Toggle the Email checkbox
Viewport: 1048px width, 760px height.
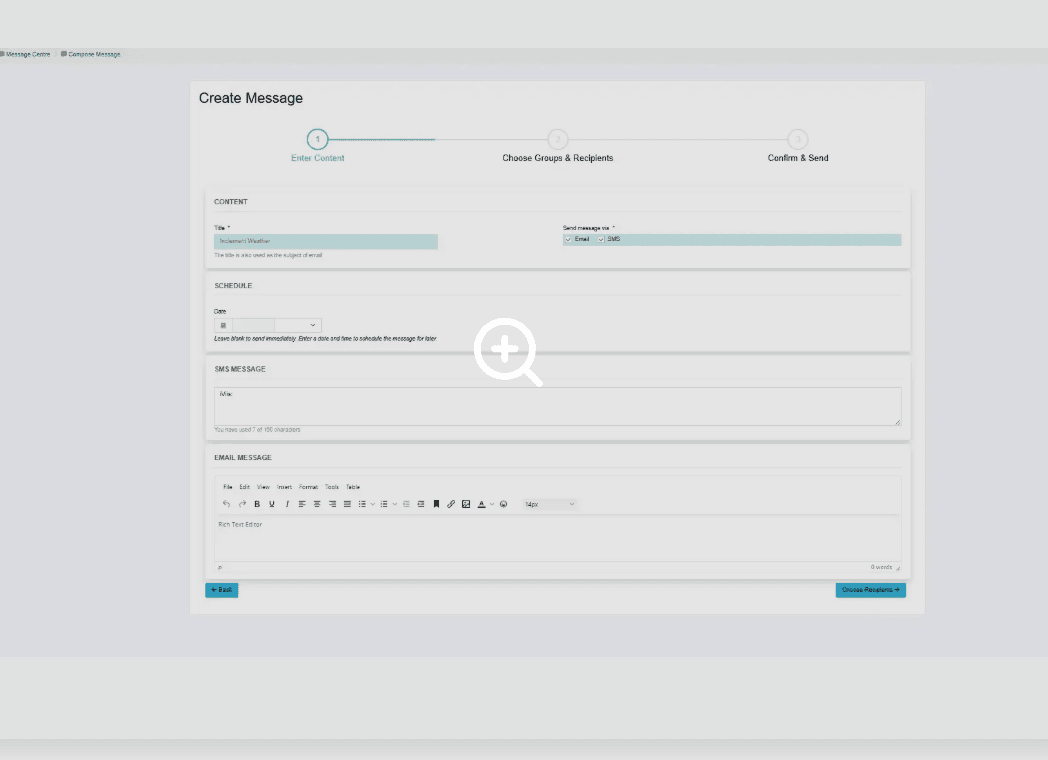(568, 239)
